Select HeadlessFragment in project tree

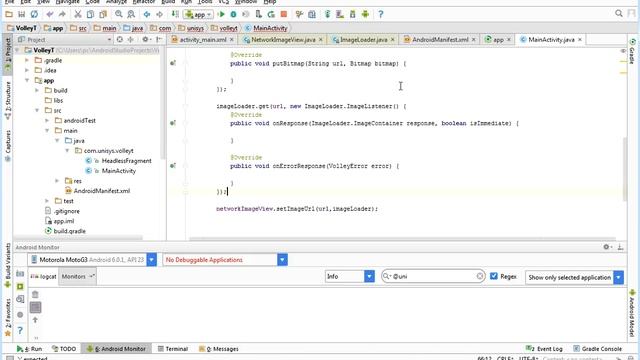click(127, 161)
